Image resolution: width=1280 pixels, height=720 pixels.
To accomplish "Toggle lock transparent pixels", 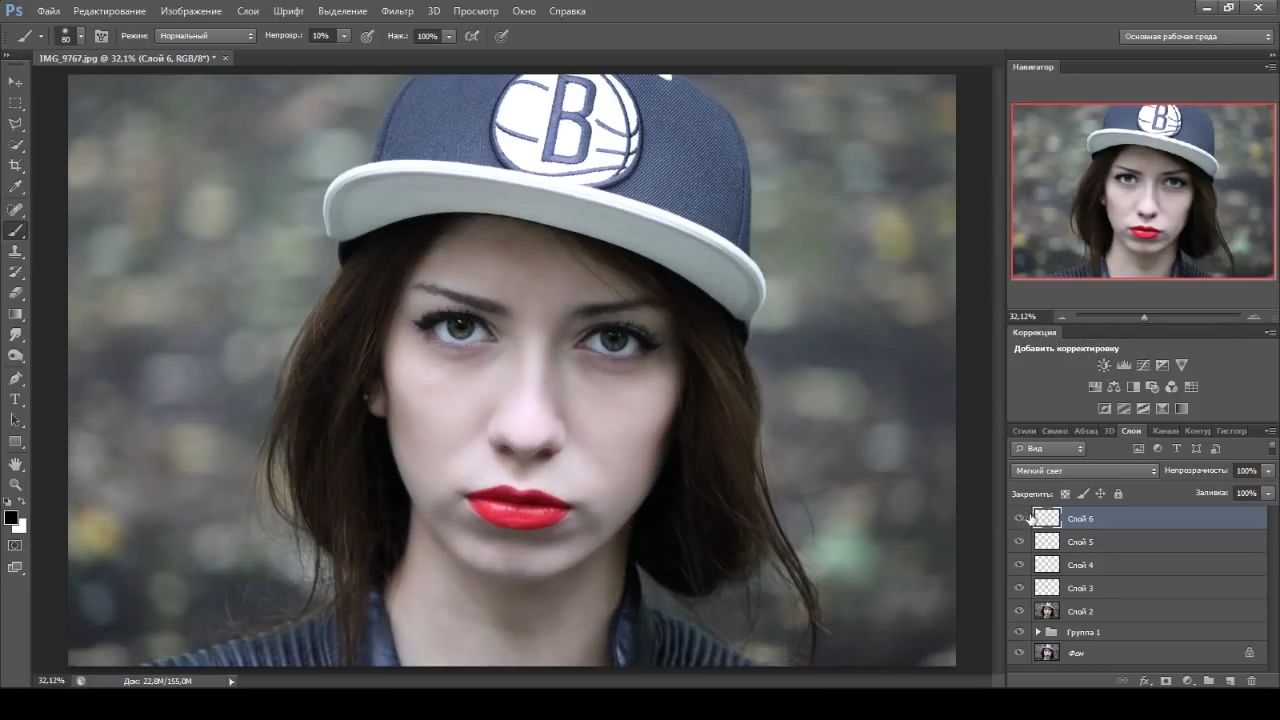I will click(1065, 494).
